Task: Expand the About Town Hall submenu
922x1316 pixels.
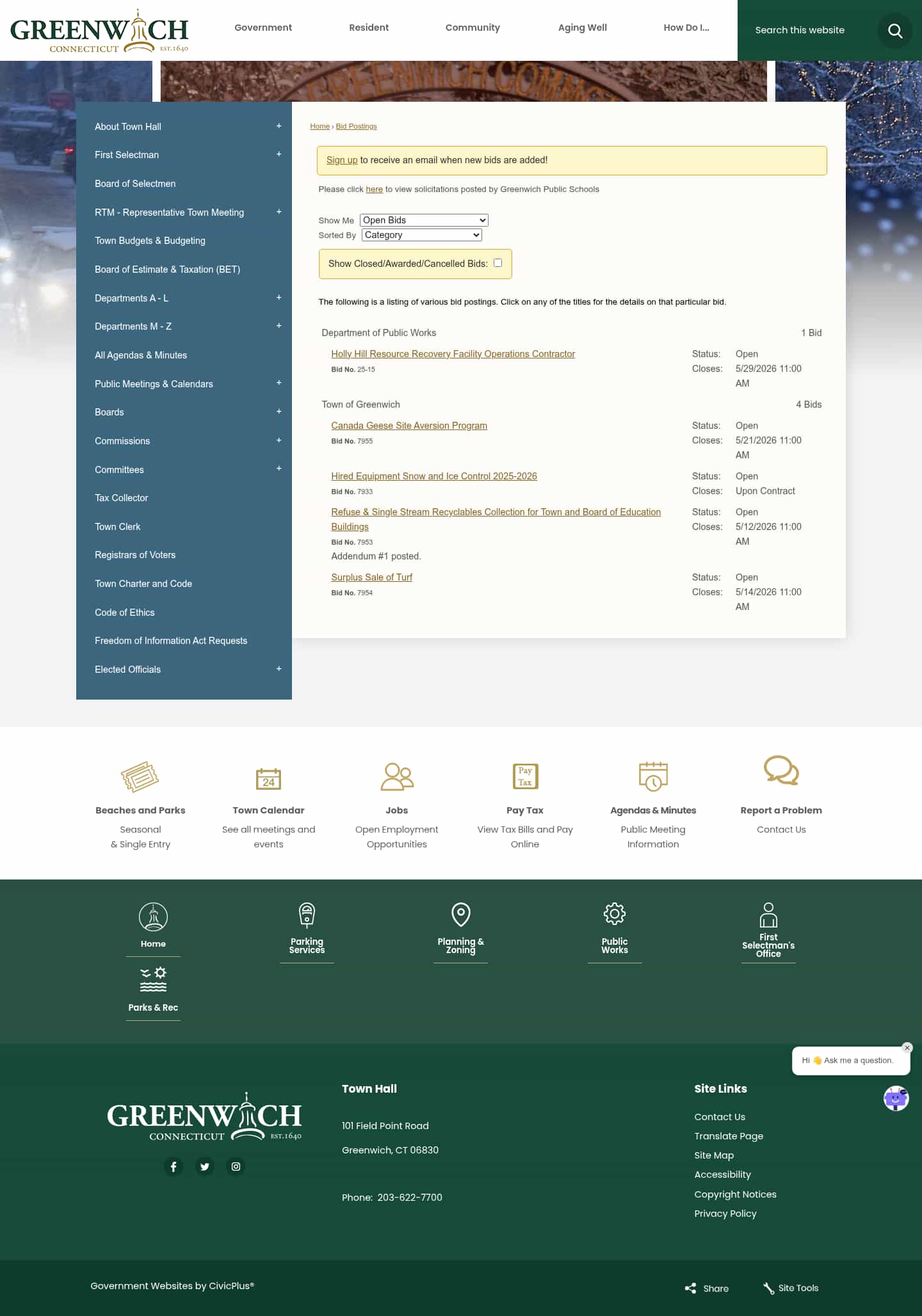Action: (279, 126)
